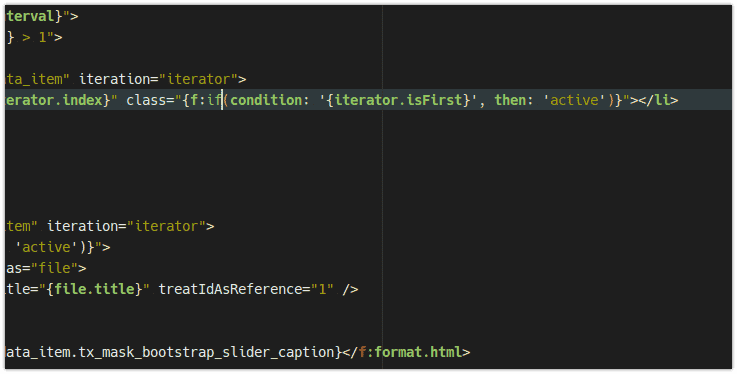The width and height of the screenshot is (737, 374).
Task: Click the 'active' string in the highlighted line
Action: (574, 100)
